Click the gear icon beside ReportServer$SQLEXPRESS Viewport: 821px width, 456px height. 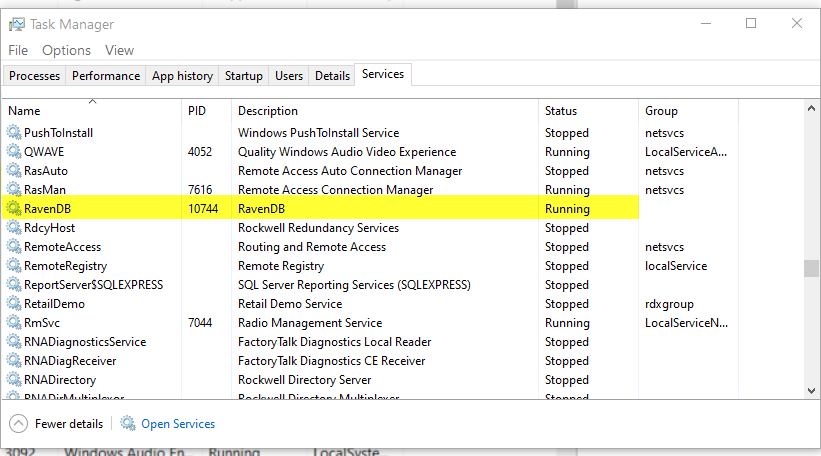[14, 284]
